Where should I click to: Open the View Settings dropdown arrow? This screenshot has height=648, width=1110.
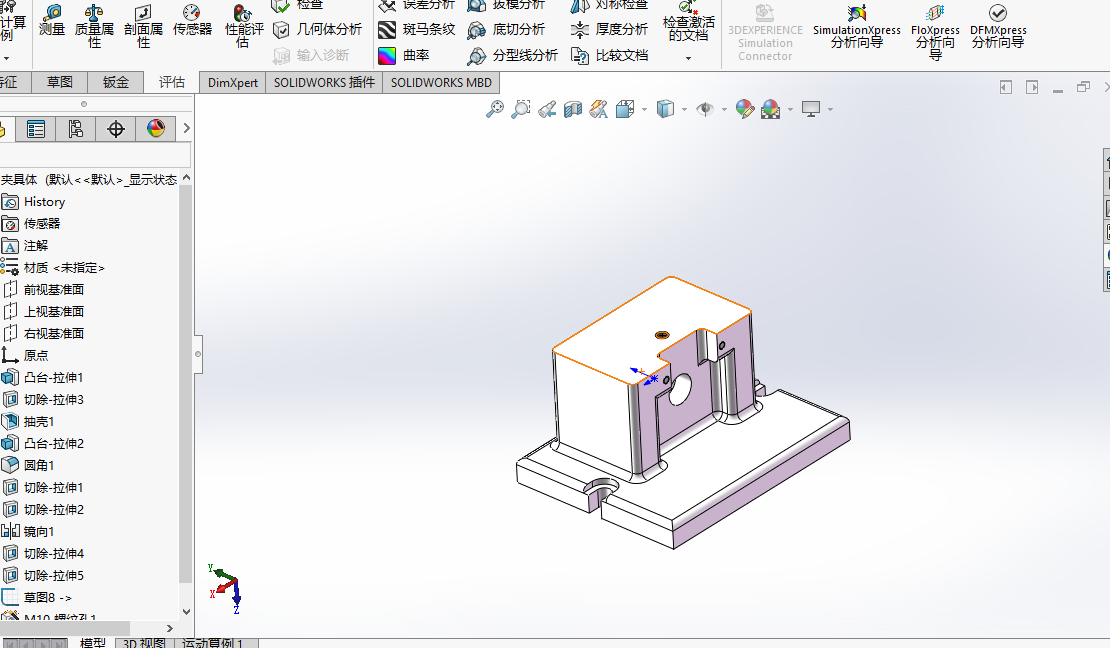coord(830,110)
